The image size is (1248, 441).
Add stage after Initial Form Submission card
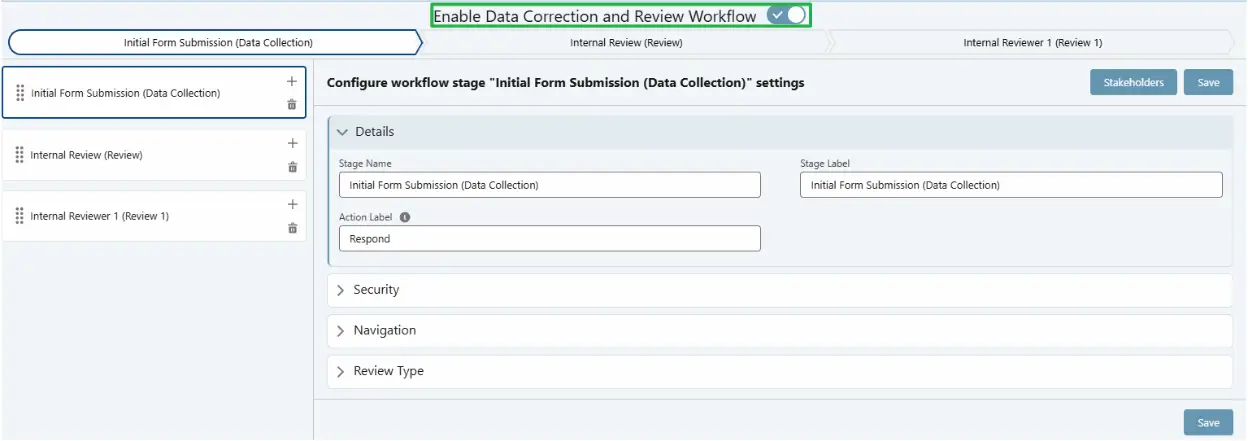(x=292, y=81)
